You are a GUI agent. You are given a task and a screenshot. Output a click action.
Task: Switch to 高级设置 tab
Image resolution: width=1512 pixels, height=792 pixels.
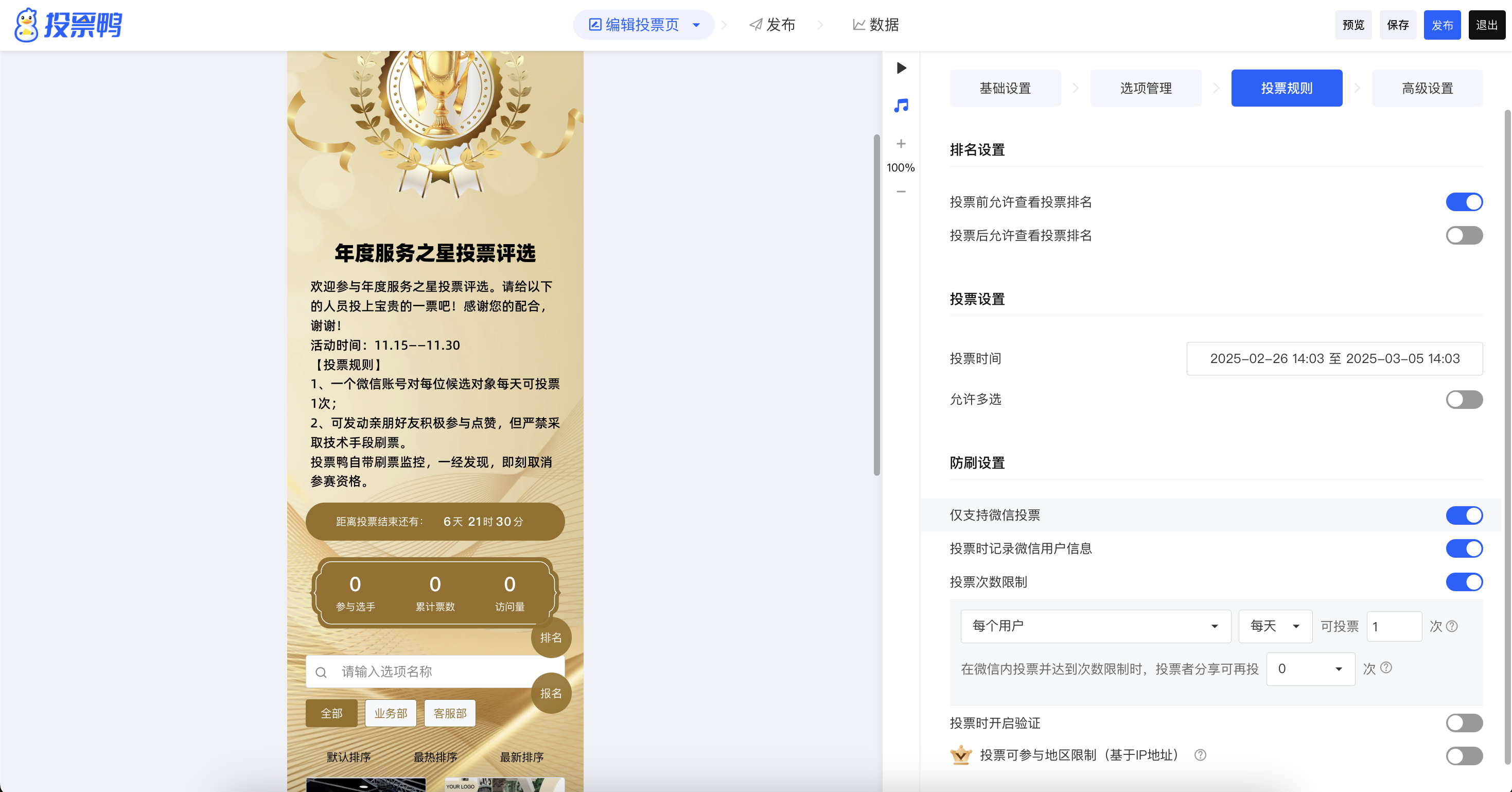(1427, 88)
